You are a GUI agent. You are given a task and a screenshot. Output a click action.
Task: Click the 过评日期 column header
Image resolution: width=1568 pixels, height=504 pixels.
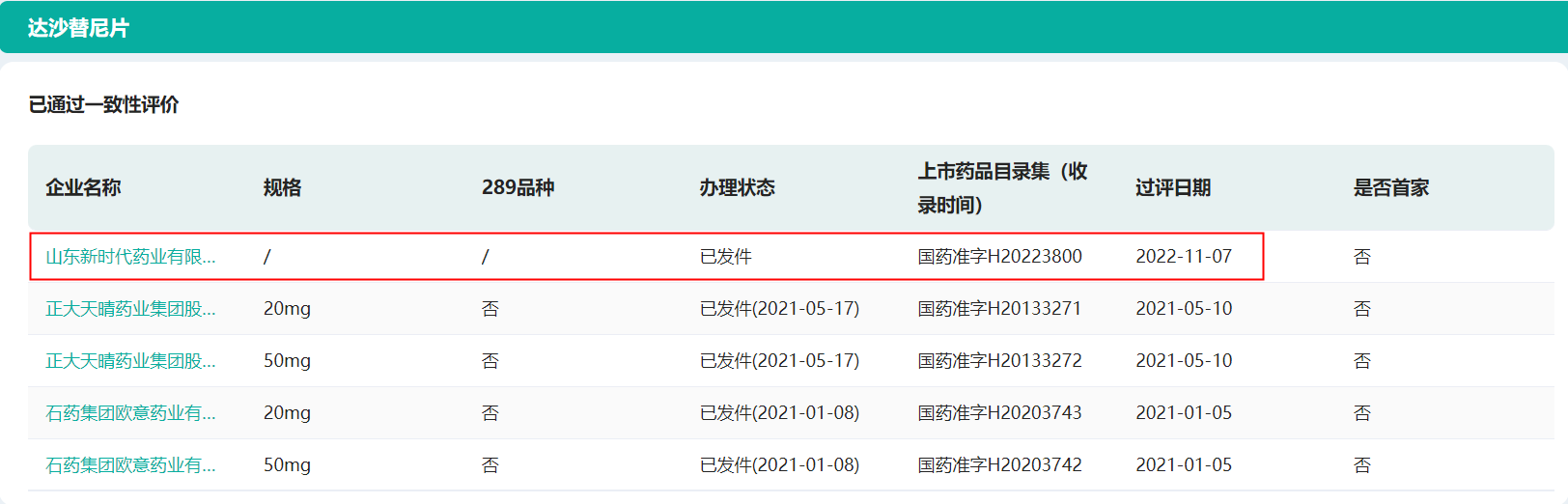(x=1173, y=187)
